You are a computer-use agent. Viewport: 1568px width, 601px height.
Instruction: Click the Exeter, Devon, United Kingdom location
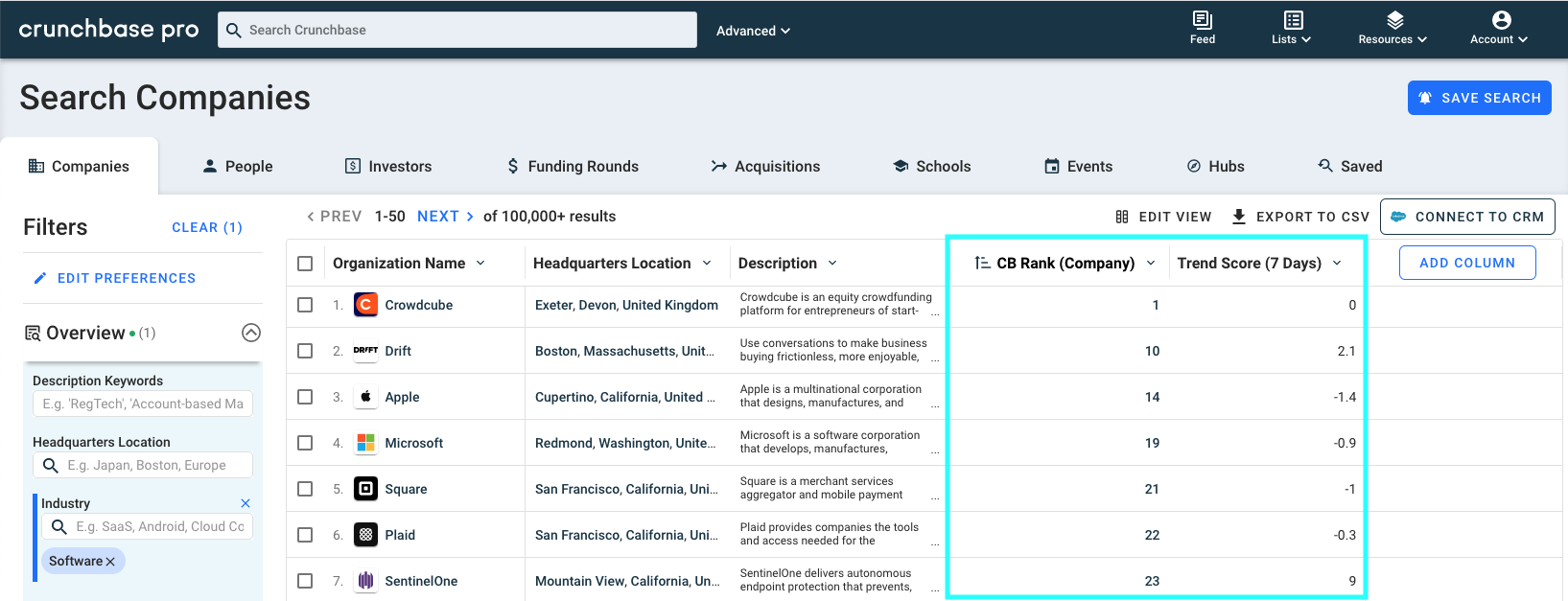click(626, 305)
